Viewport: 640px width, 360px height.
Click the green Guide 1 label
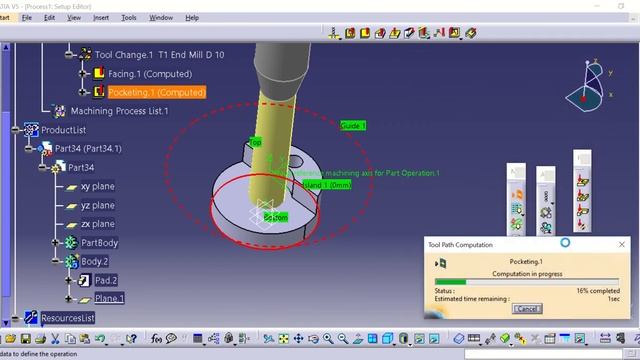[x=353, y=126]
